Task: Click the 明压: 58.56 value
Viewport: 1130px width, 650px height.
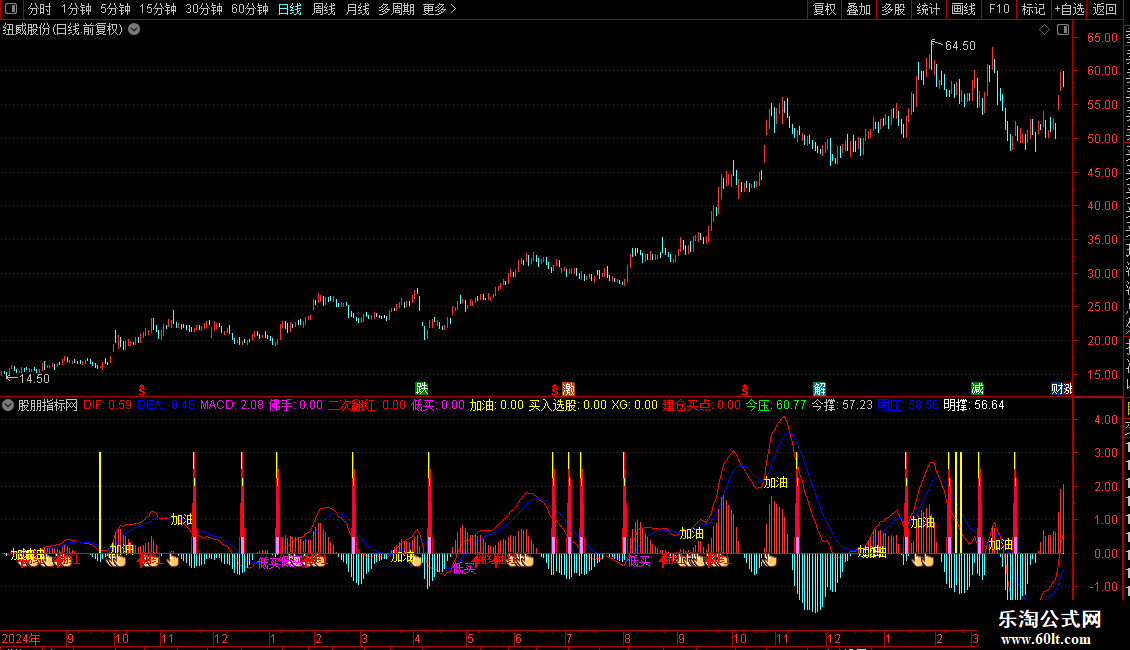Action: click(x=907, y=405)
